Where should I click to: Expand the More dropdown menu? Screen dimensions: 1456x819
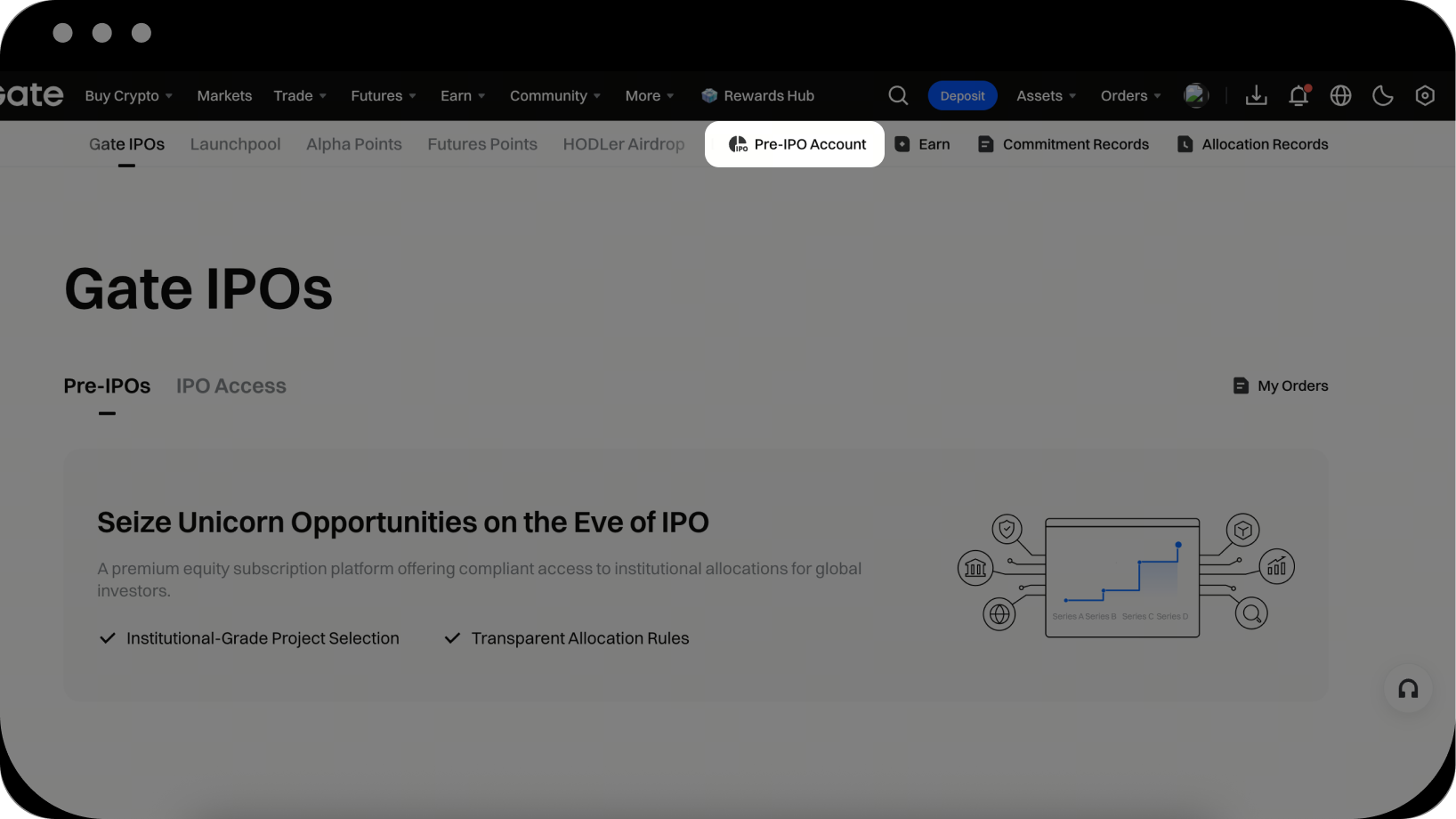650,95
